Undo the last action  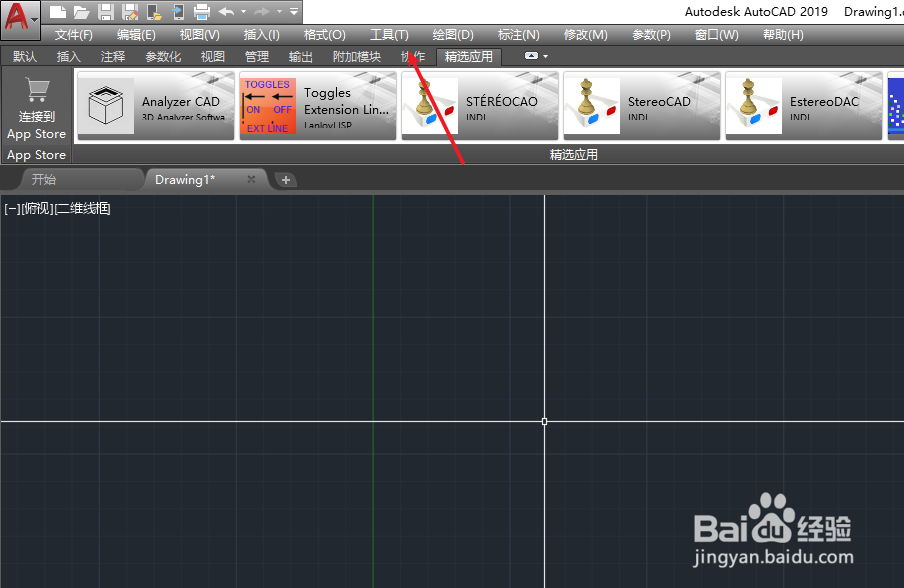pyautogui.click(x=227, y=12)
